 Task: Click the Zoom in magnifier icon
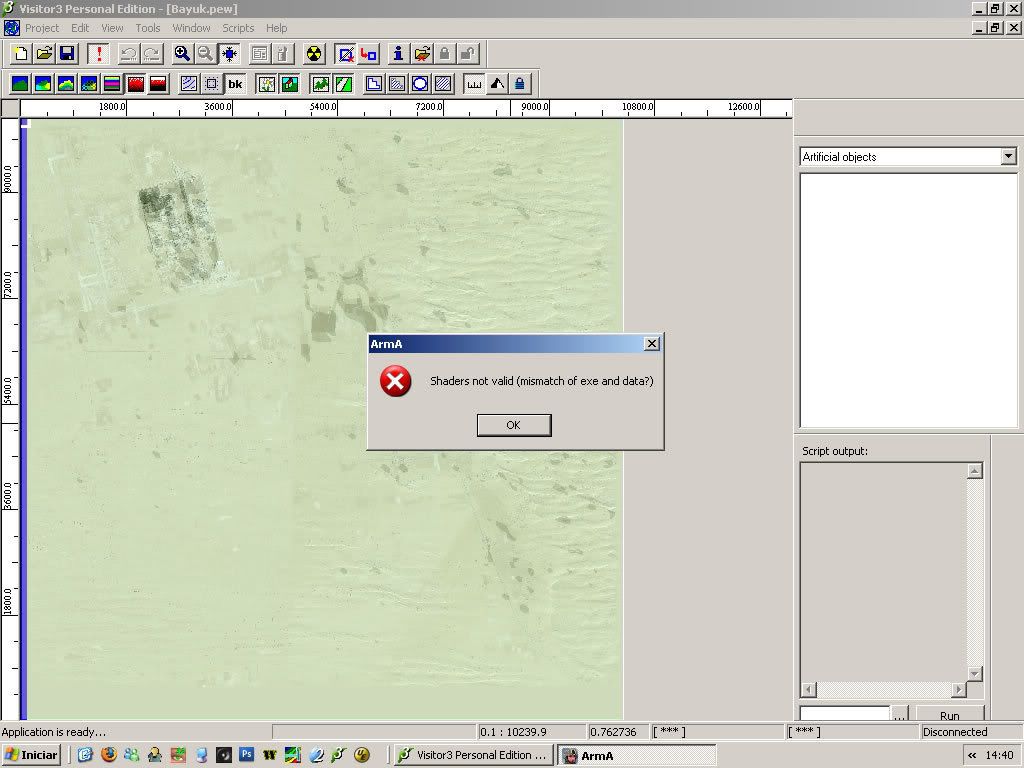click(x=182, y=54)
